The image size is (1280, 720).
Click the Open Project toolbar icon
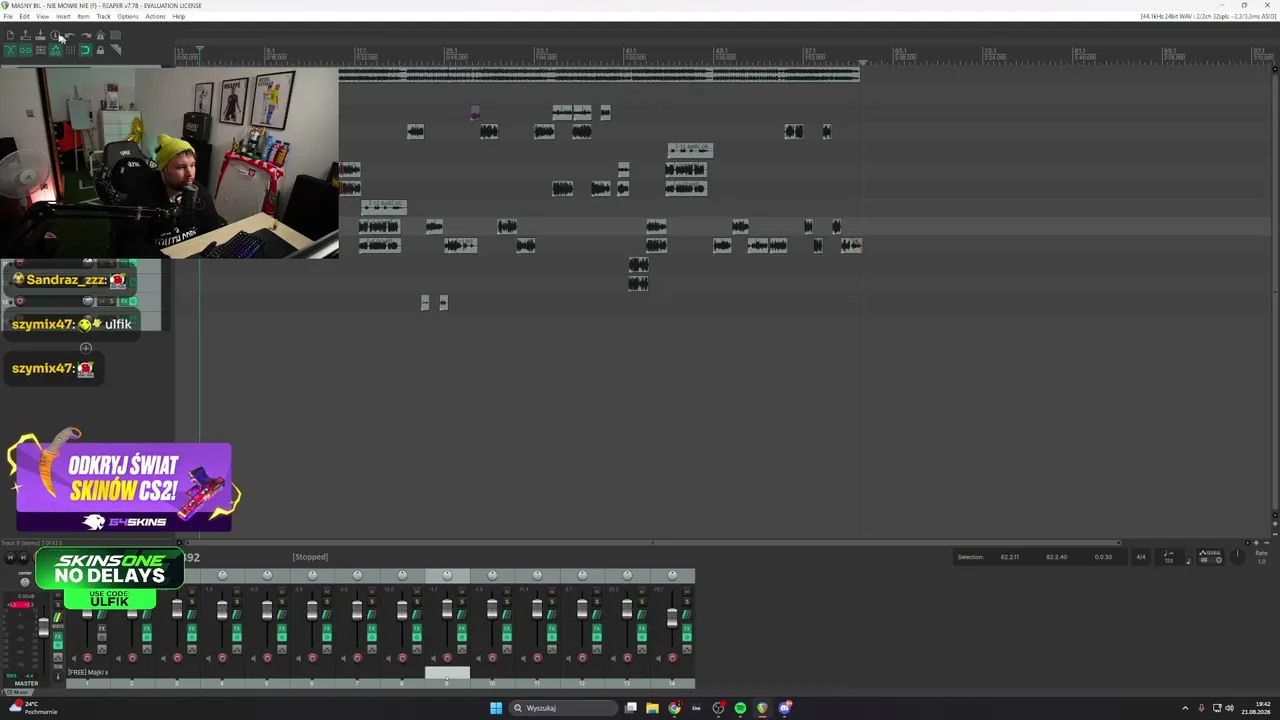click(25, 36)
